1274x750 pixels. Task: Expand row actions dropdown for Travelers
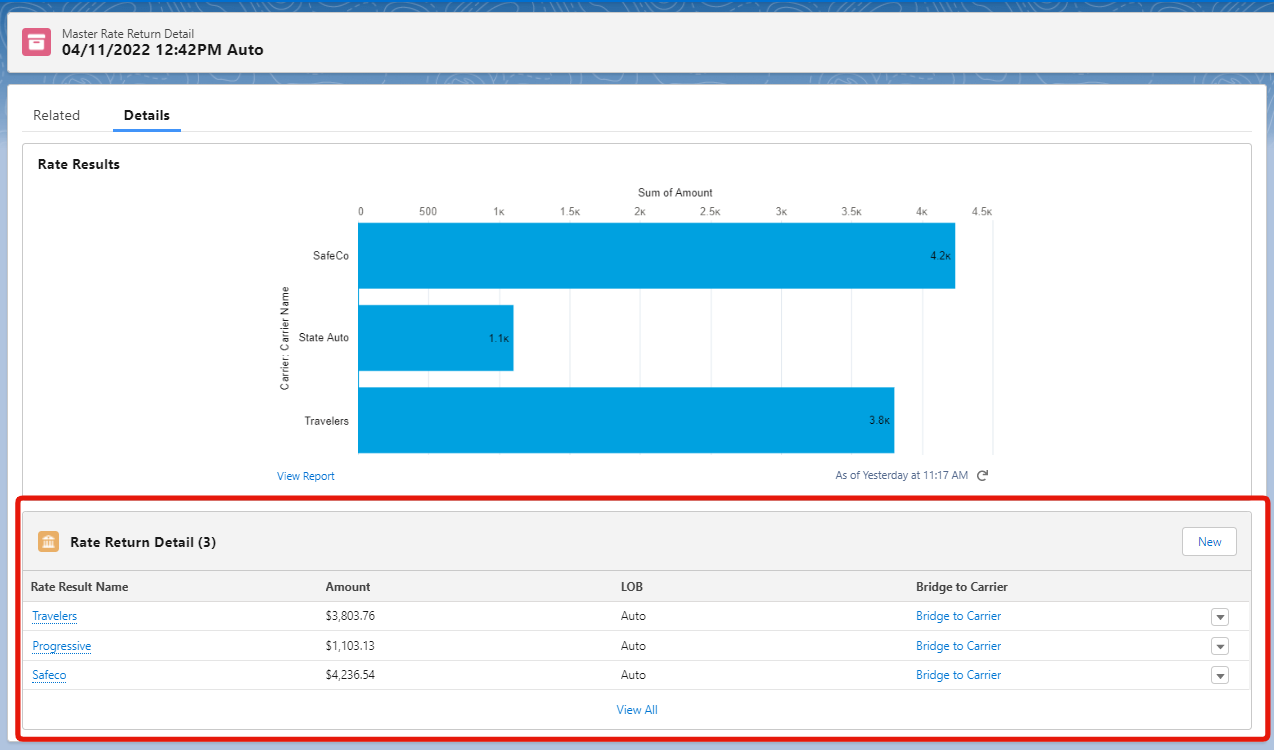[x=1219, y=617]
